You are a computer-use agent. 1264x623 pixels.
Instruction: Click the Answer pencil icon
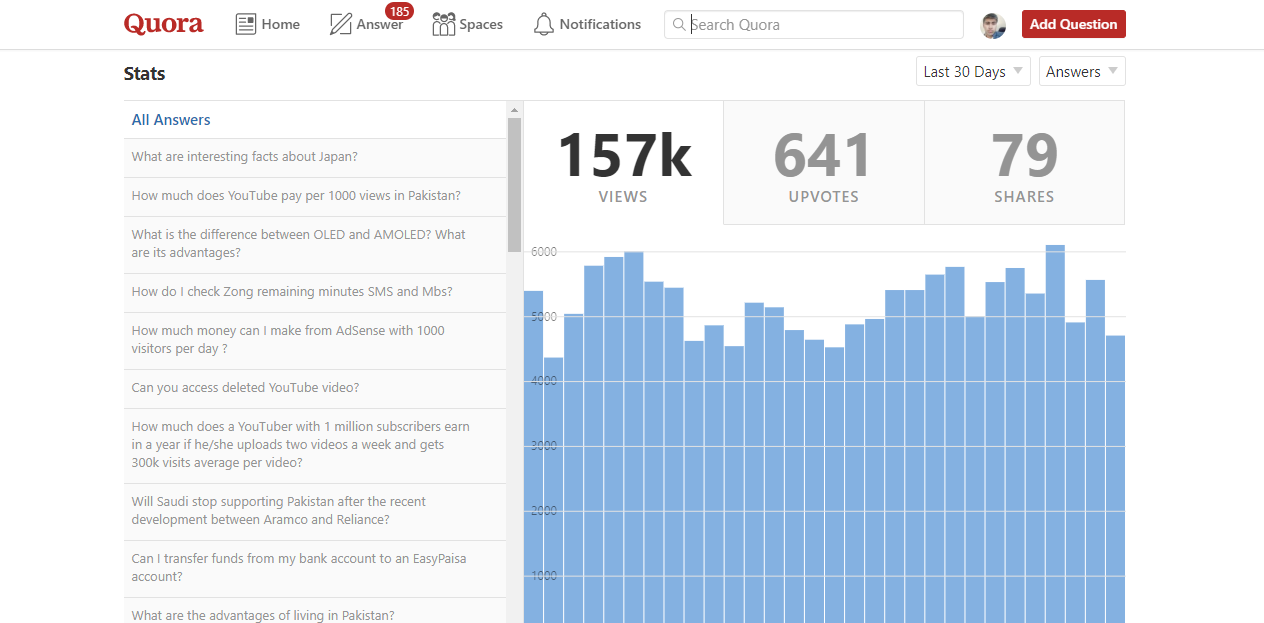[x=340, y=24]
